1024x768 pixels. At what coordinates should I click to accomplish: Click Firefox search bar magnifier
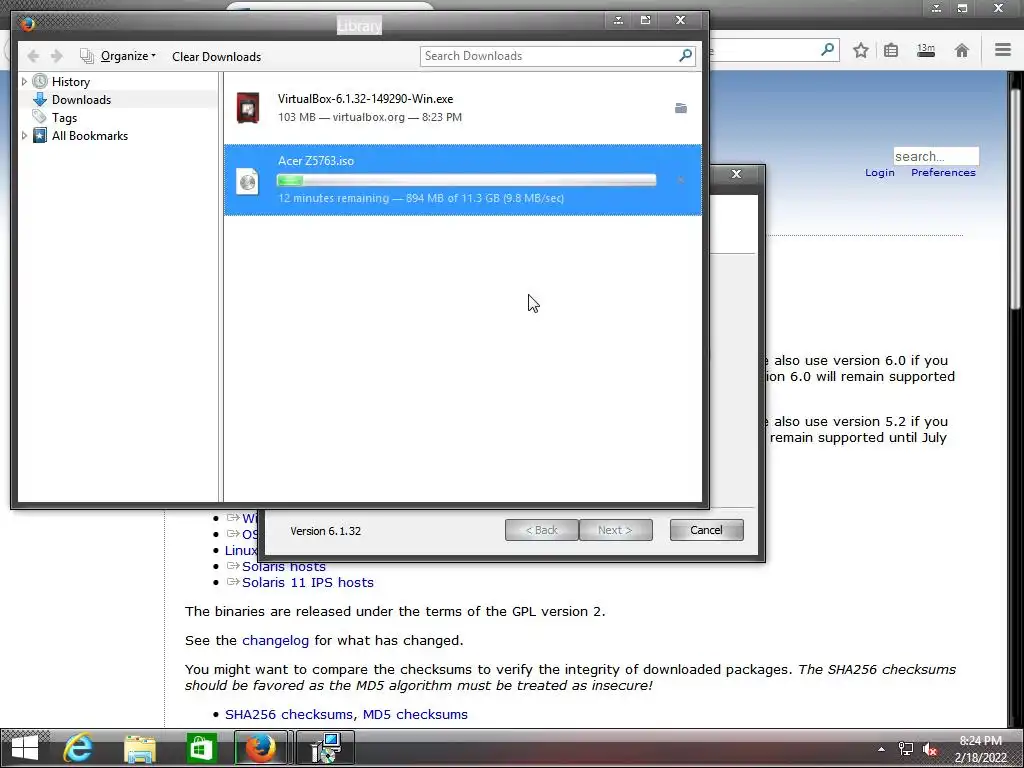coord(827,50)
